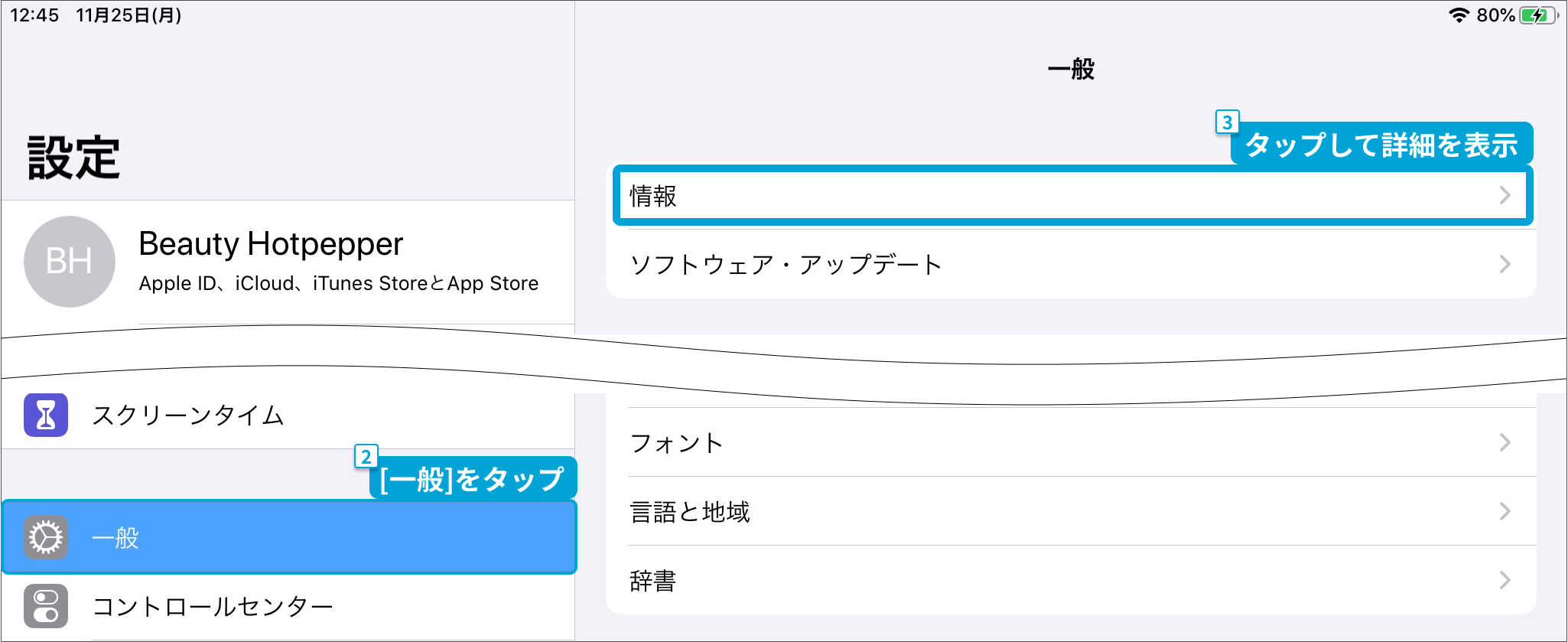Tap the General gear icon
1568x642 pixels.
[46, 537]
